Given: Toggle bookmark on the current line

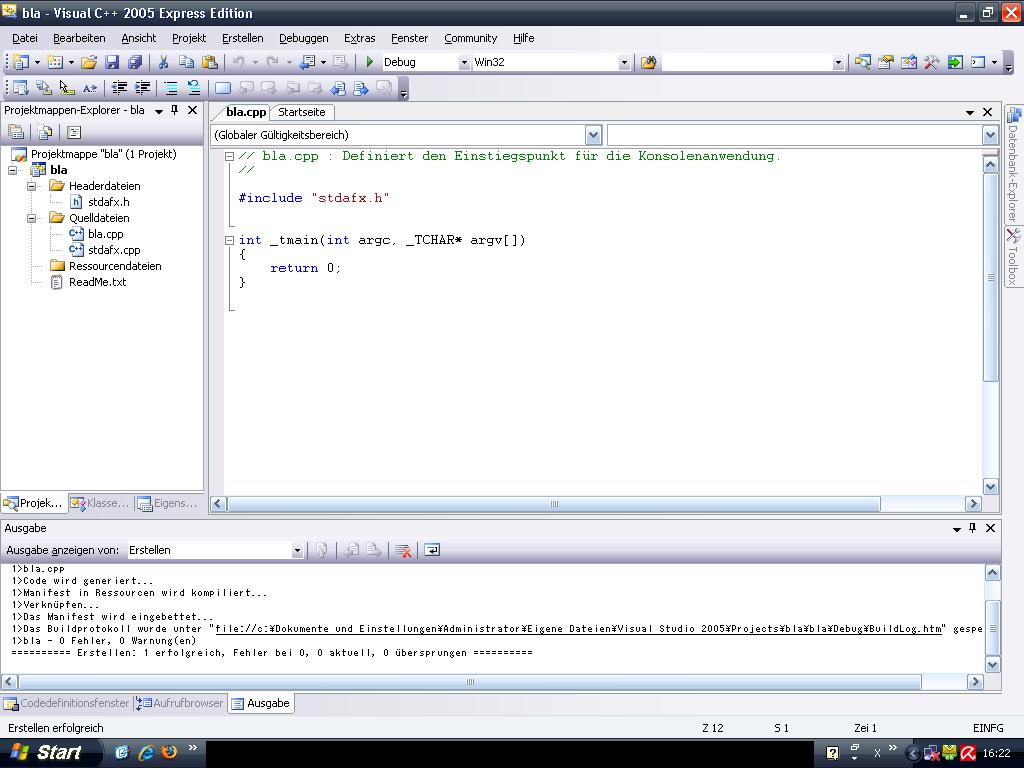Looking at the screenshot, I should (x=223, y=88).
